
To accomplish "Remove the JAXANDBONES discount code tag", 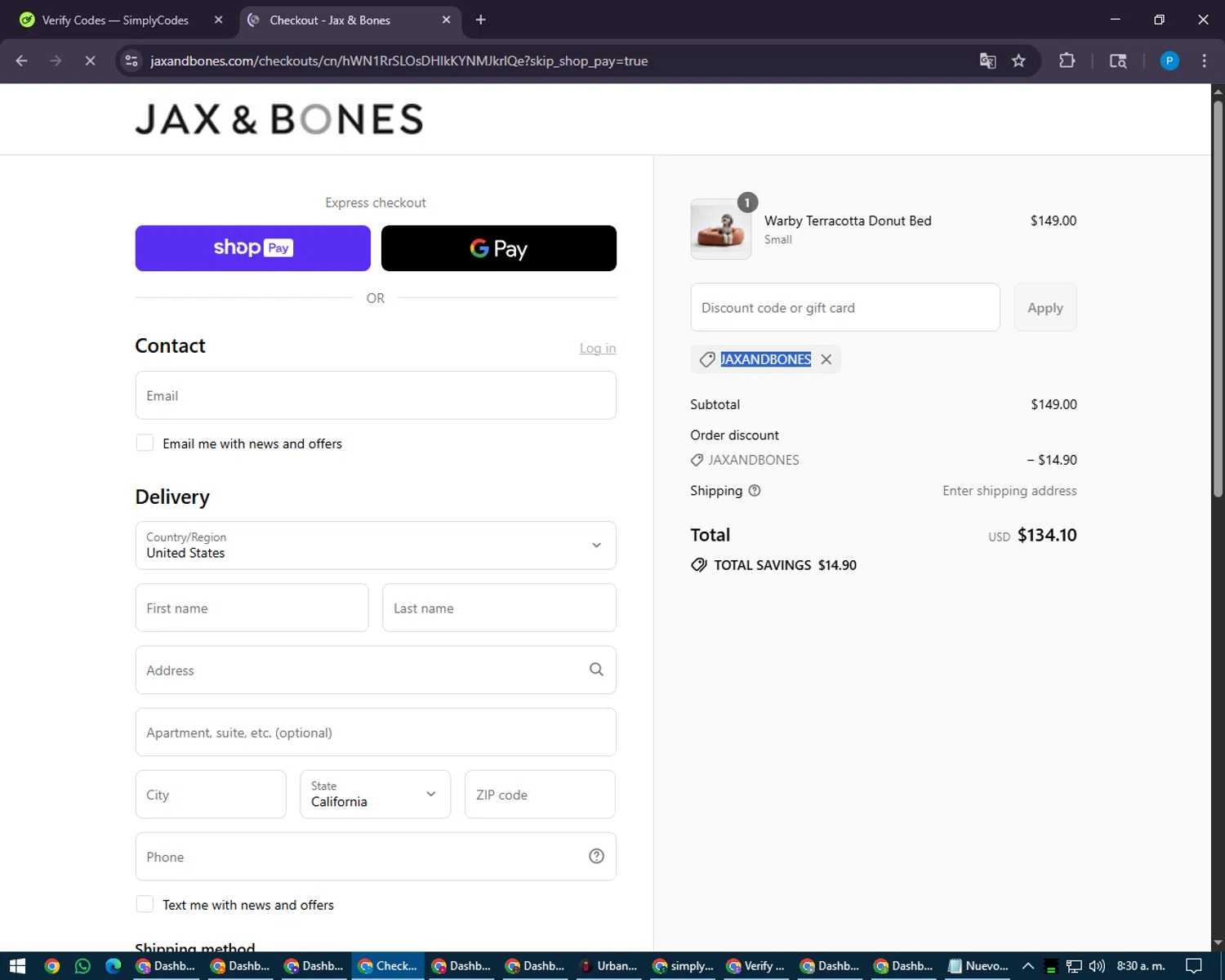I will pyautogui.click(x=826, y=359).
